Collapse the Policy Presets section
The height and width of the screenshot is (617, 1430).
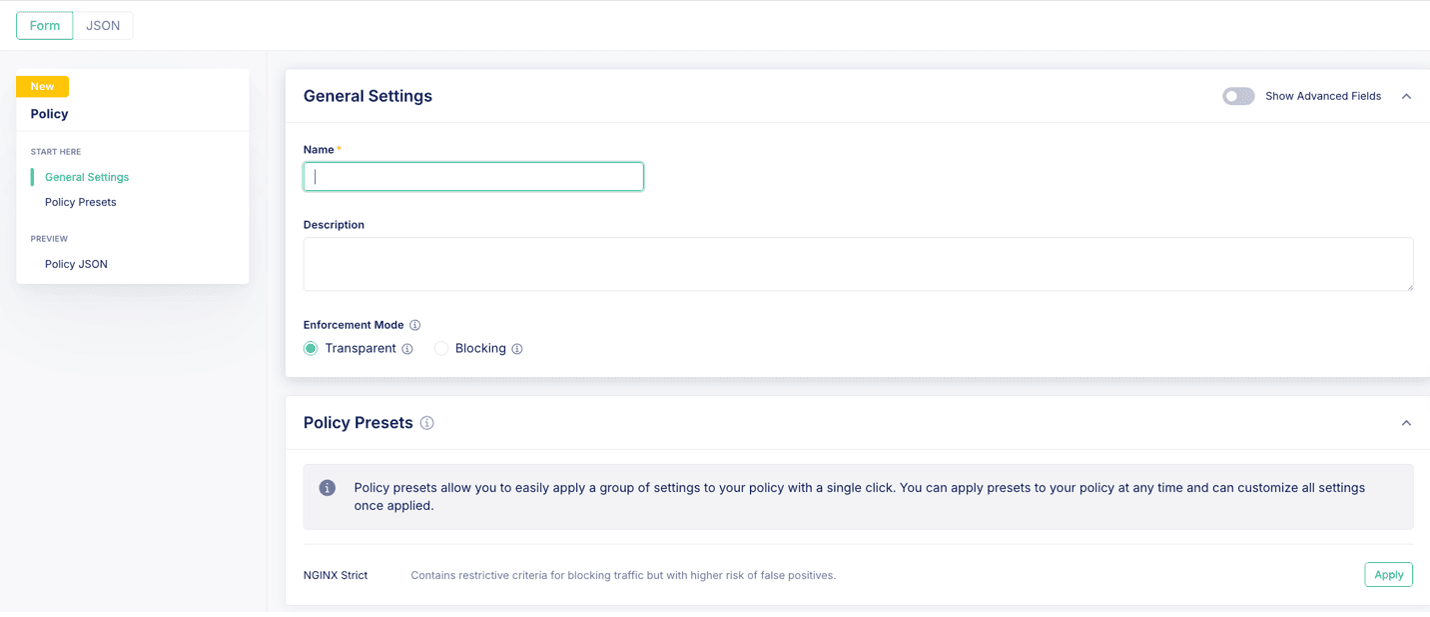point(1406,423)
